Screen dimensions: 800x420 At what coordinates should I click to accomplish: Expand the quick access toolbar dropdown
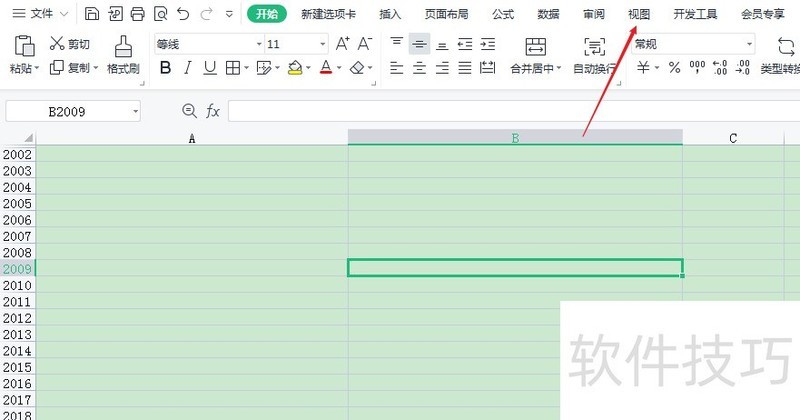click(x=229, y=14)
